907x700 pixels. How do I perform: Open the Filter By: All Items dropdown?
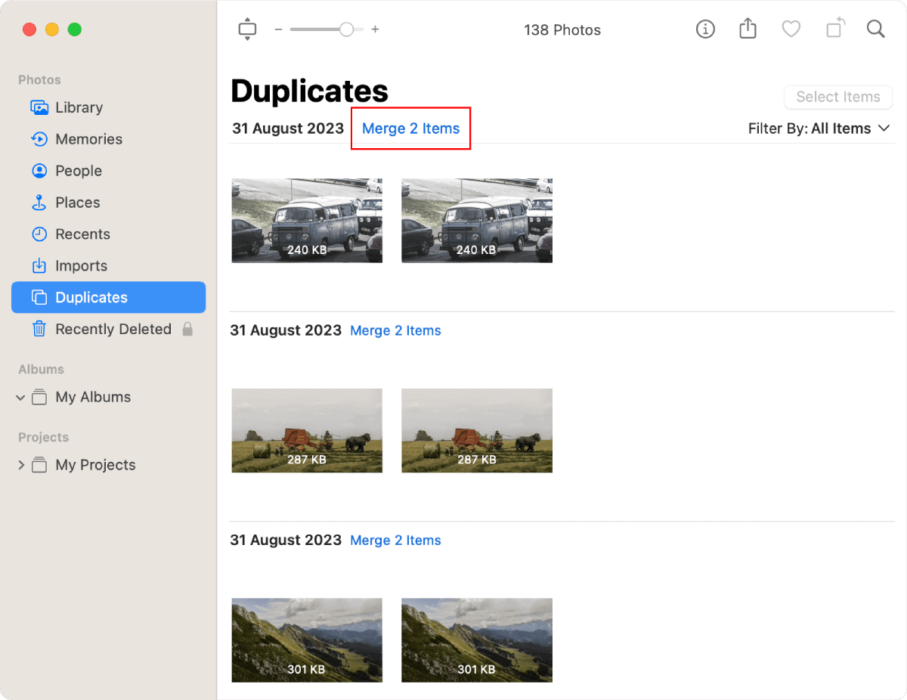click(819, 128)
